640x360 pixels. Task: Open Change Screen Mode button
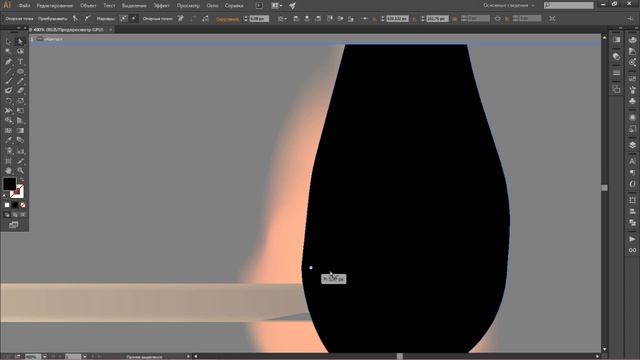14,225
